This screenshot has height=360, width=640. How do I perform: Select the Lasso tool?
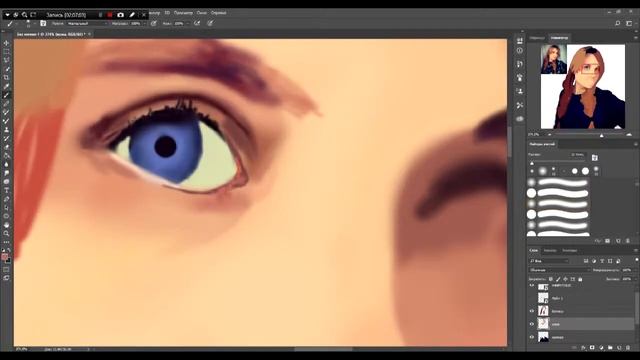pyautogui.click(x=6, y=60)
